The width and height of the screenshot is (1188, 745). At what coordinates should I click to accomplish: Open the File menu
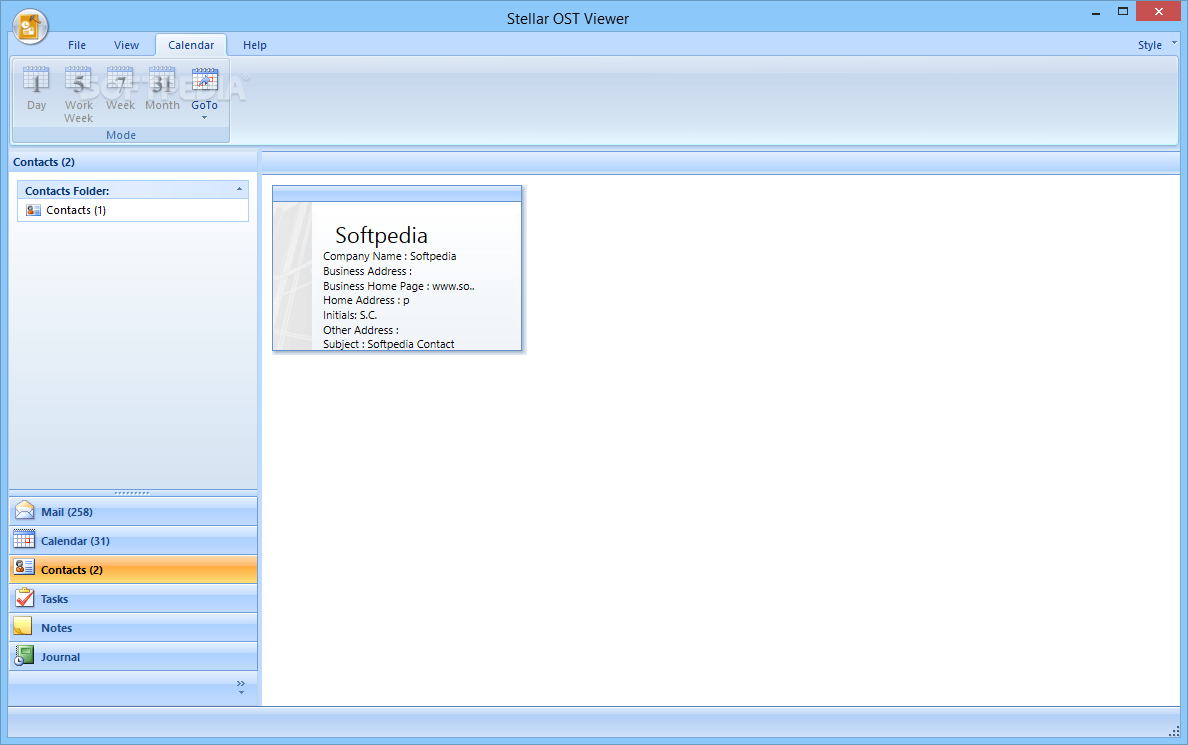coord(77,45)
